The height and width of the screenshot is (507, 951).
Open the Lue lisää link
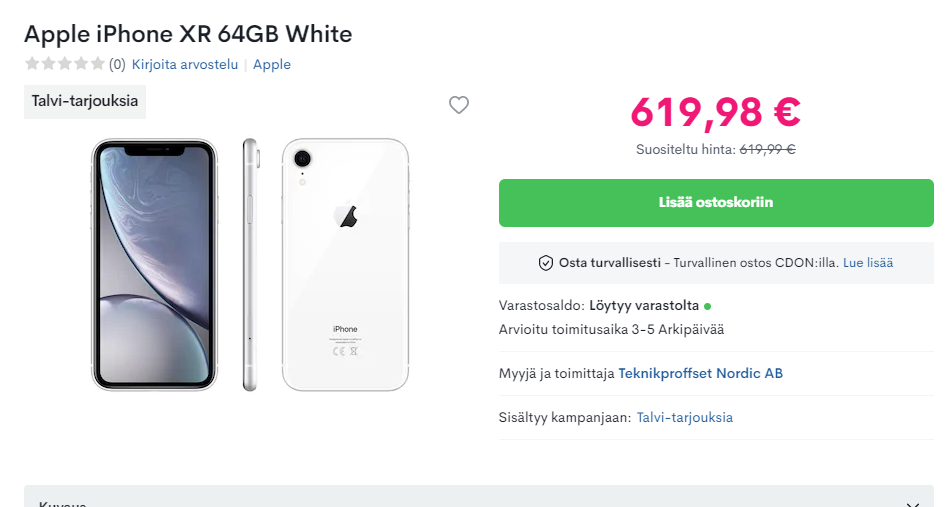[868, 263]
